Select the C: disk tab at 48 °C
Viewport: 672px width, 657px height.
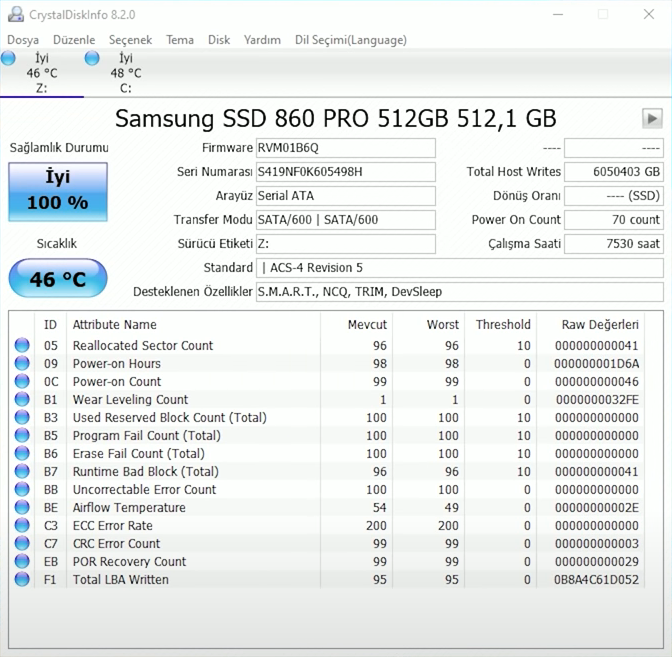[125, 73]
